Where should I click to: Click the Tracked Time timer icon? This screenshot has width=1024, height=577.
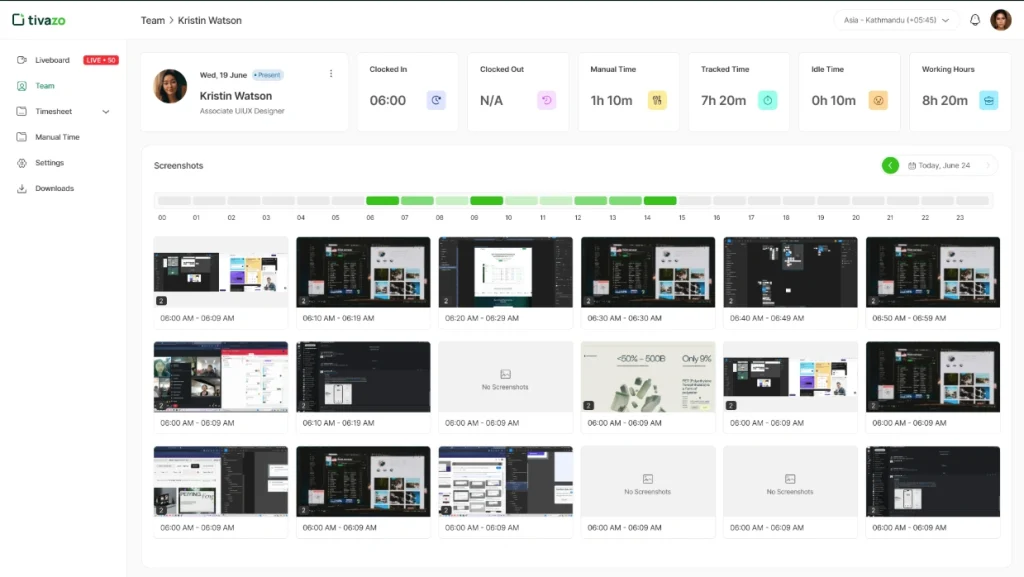[767, 100]
